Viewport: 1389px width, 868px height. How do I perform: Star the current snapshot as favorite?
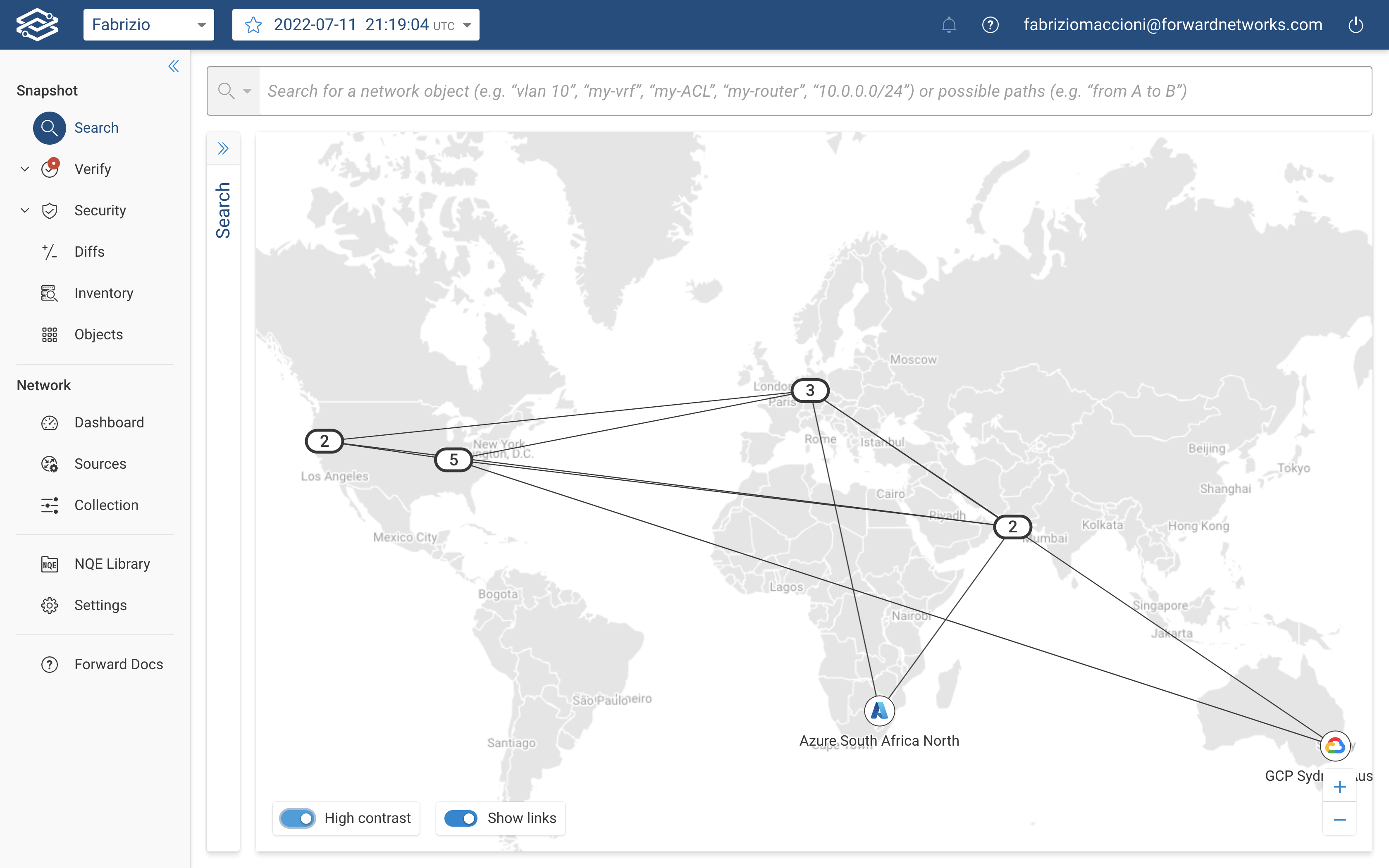pyautogui.click(x=253, y=25)
